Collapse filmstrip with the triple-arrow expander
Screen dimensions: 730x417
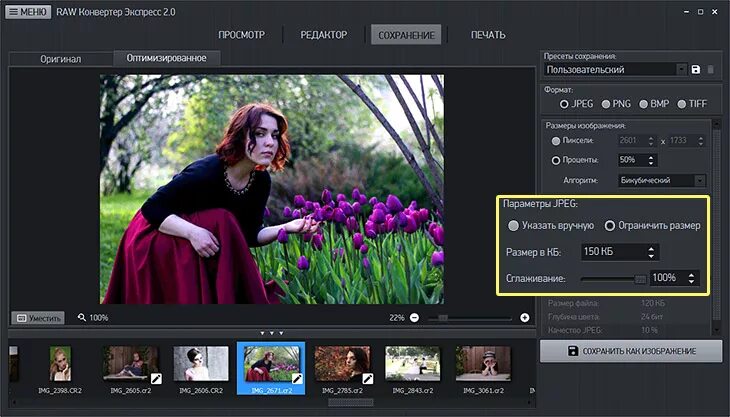click(x=272, y=333)
